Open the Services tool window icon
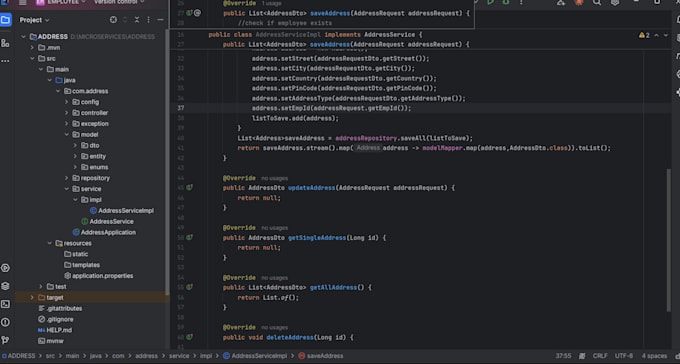 5,268
